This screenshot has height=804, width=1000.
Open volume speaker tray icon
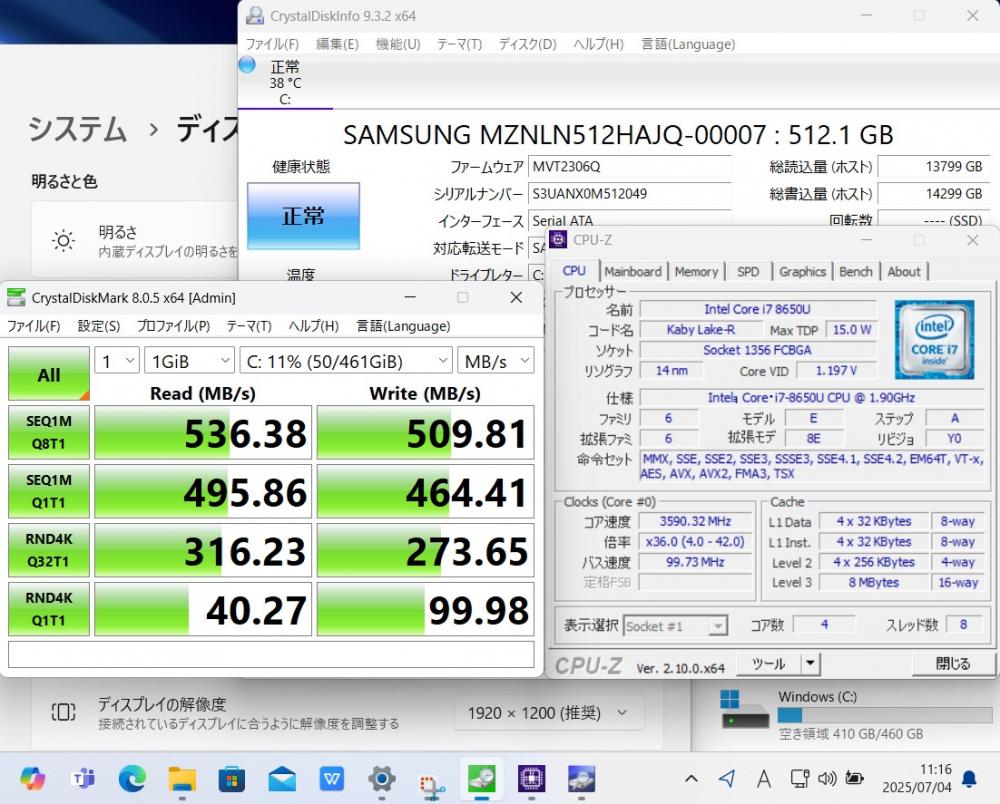(827, 778)
